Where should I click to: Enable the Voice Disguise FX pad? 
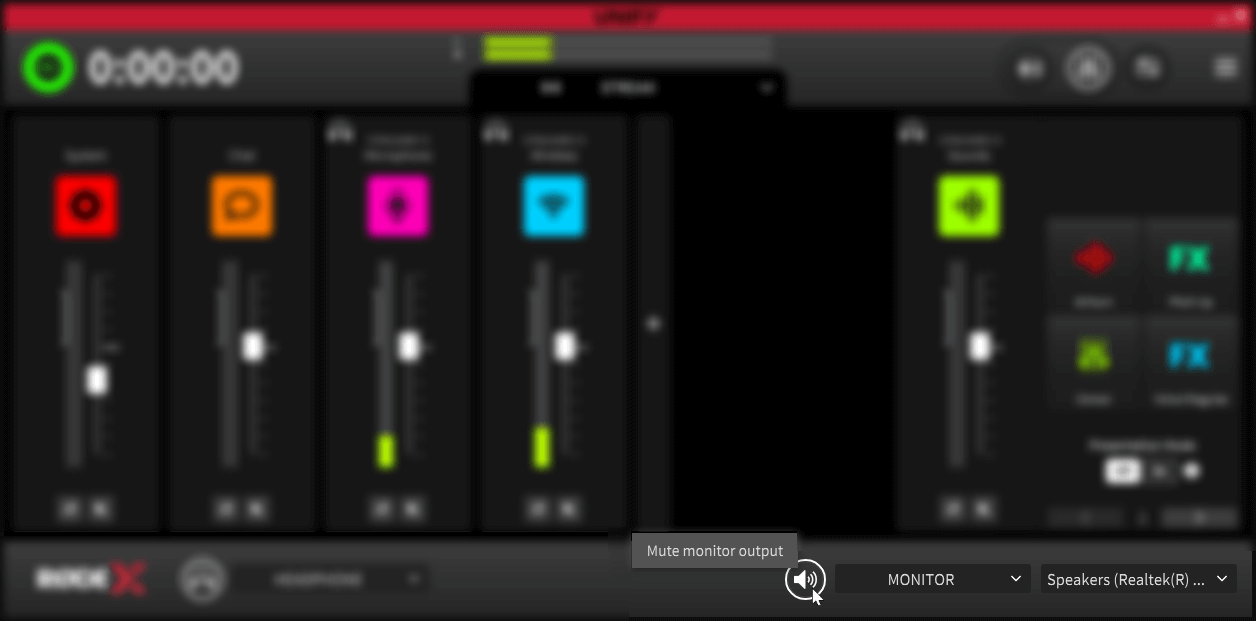[x=1189, y=357]
